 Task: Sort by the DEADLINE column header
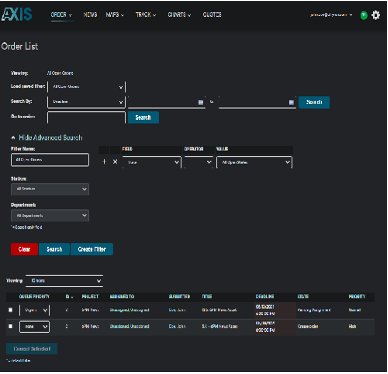pos(265,297)
